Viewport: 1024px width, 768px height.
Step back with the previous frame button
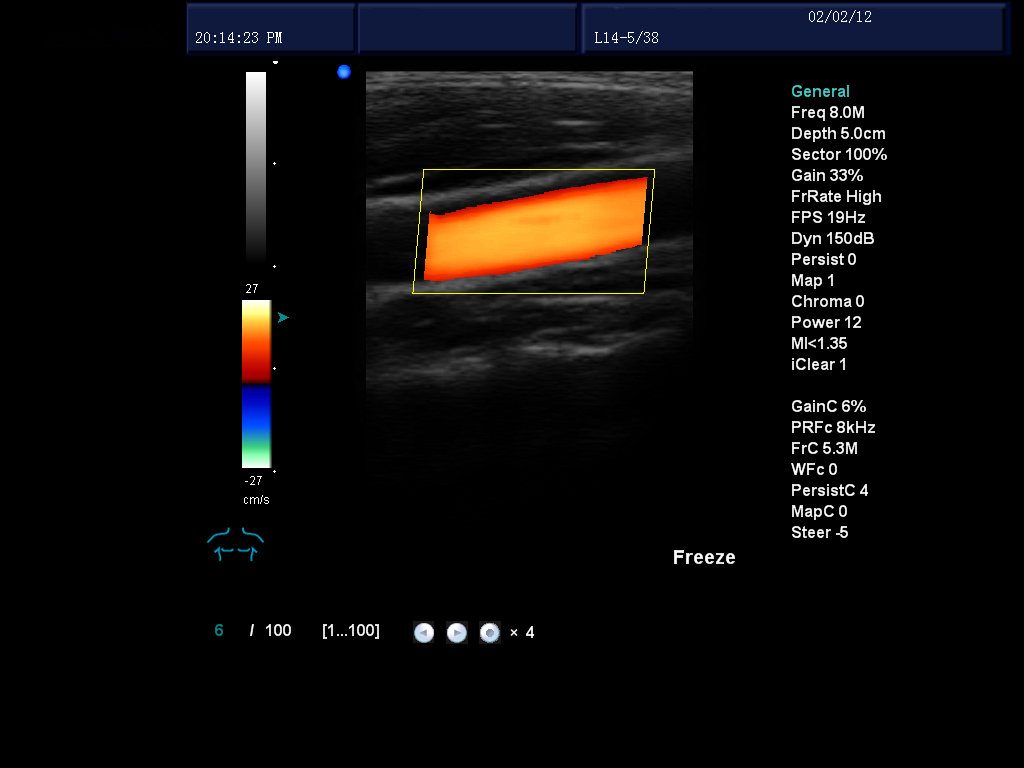tap(424, 632)
